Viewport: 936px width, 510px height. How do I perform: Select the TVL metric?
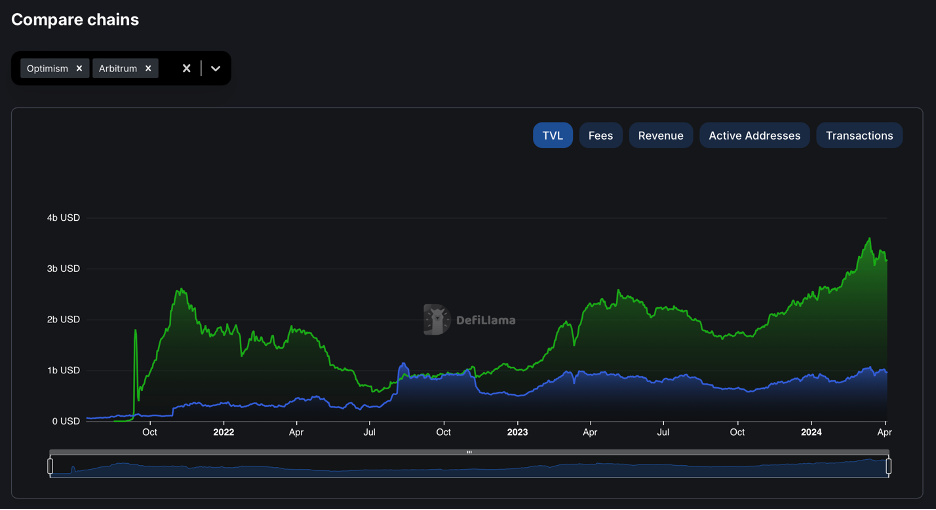[552, 136]
